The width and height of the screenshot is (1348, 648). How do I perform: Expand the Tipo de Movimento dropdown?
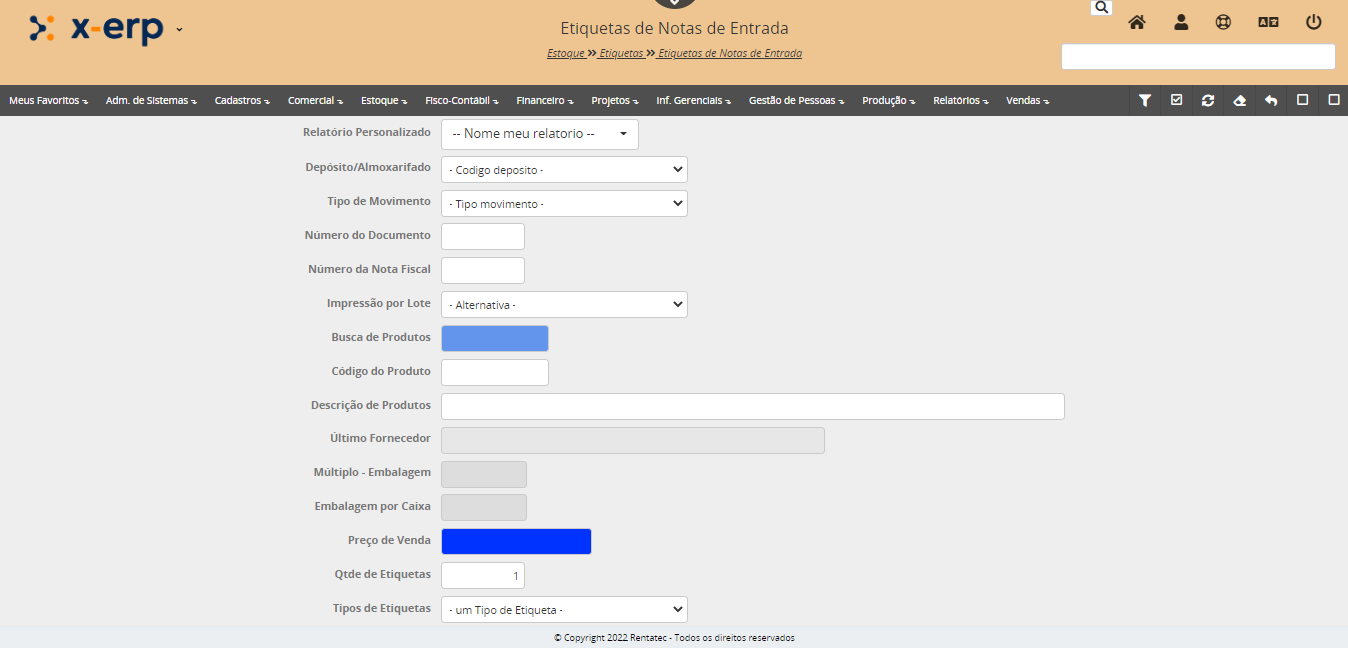[564, 204]
